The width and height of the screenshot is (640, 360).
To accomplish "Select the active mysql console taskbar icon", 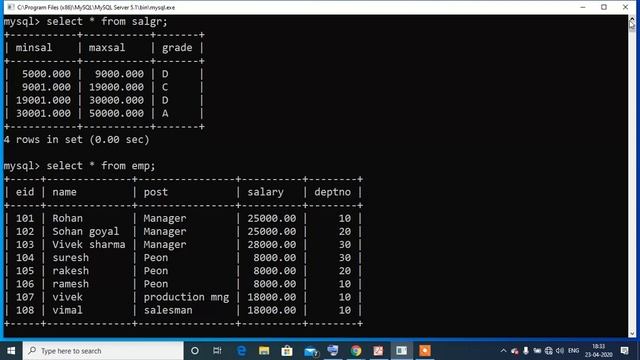I will pyautogui.click(x=402, y=351).
